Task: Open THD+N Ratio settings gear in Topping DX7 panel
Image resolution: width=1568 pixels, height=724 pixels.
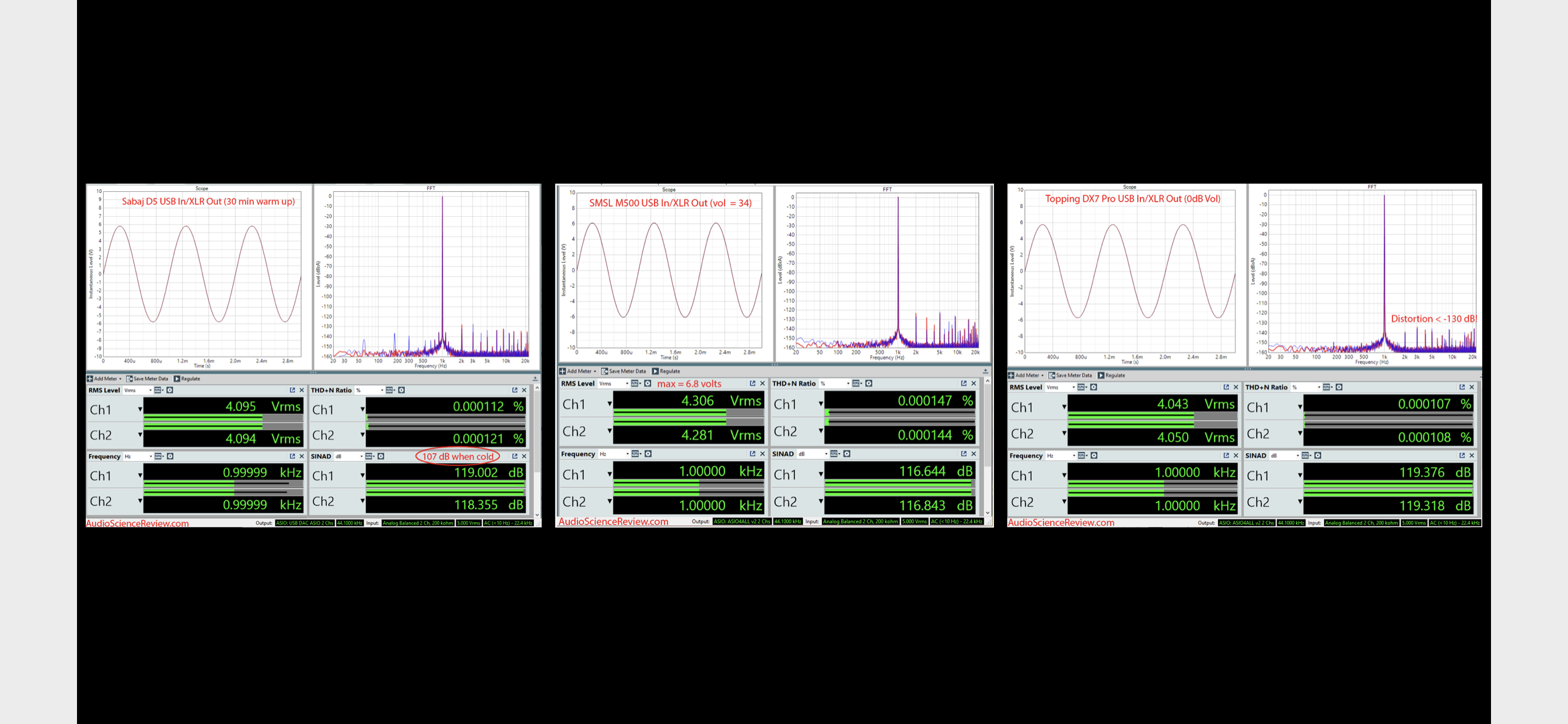Action: 1339,387
